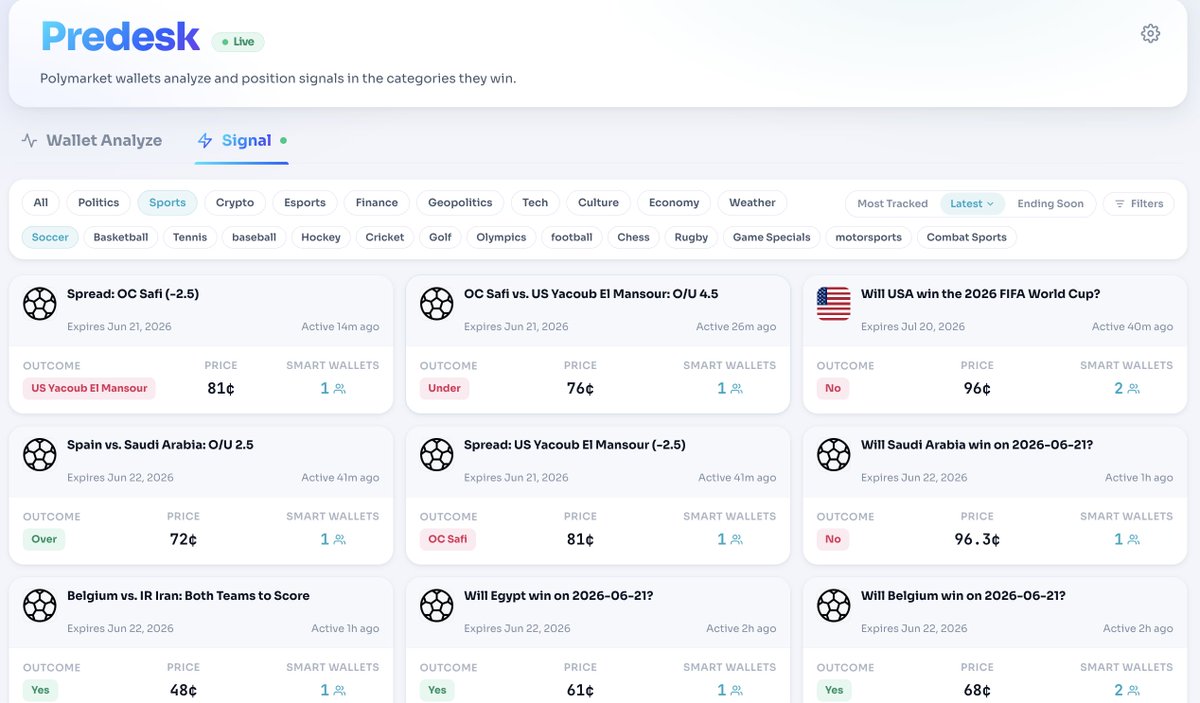
Task: Select the Politics category chip
Action: click(x=99, y=203)
